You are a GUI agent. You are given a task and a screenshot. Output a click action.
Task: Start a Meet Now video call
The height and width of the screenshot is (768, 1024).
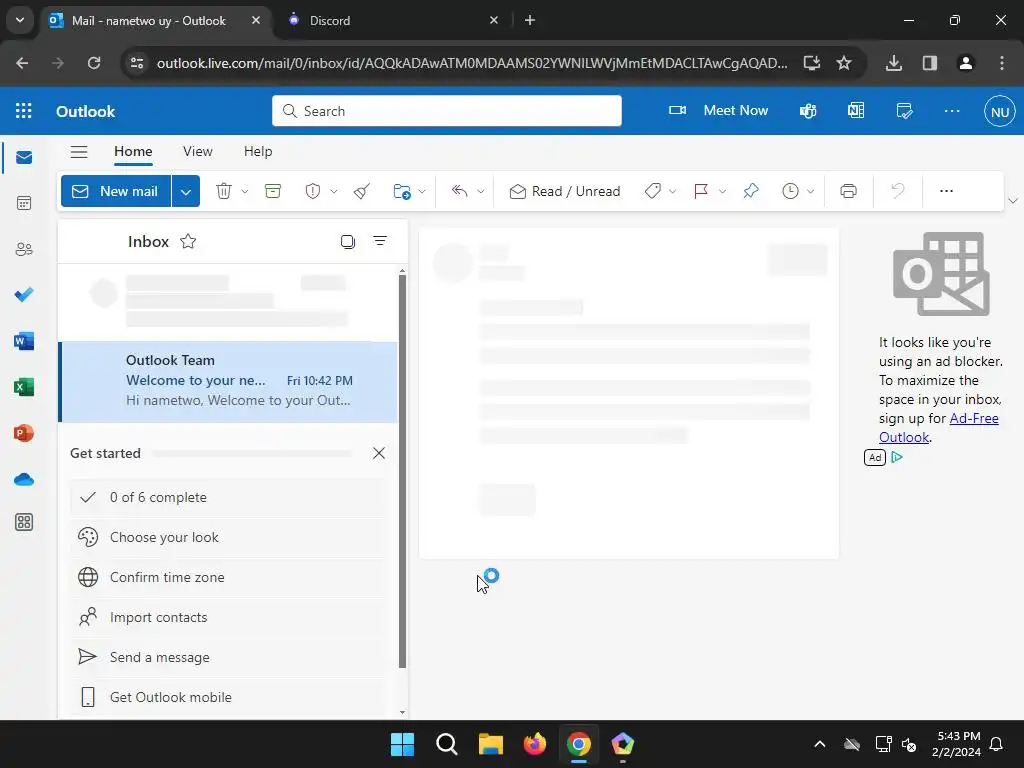click(x=718, y=111)
